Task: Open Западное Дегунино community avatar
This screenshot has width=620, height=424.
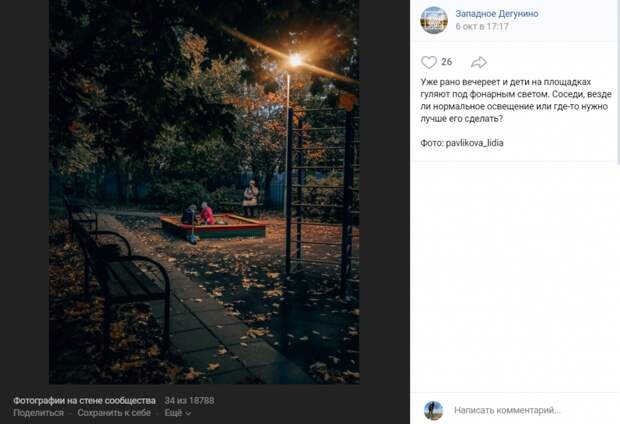Action: click(x=434, y=21)
